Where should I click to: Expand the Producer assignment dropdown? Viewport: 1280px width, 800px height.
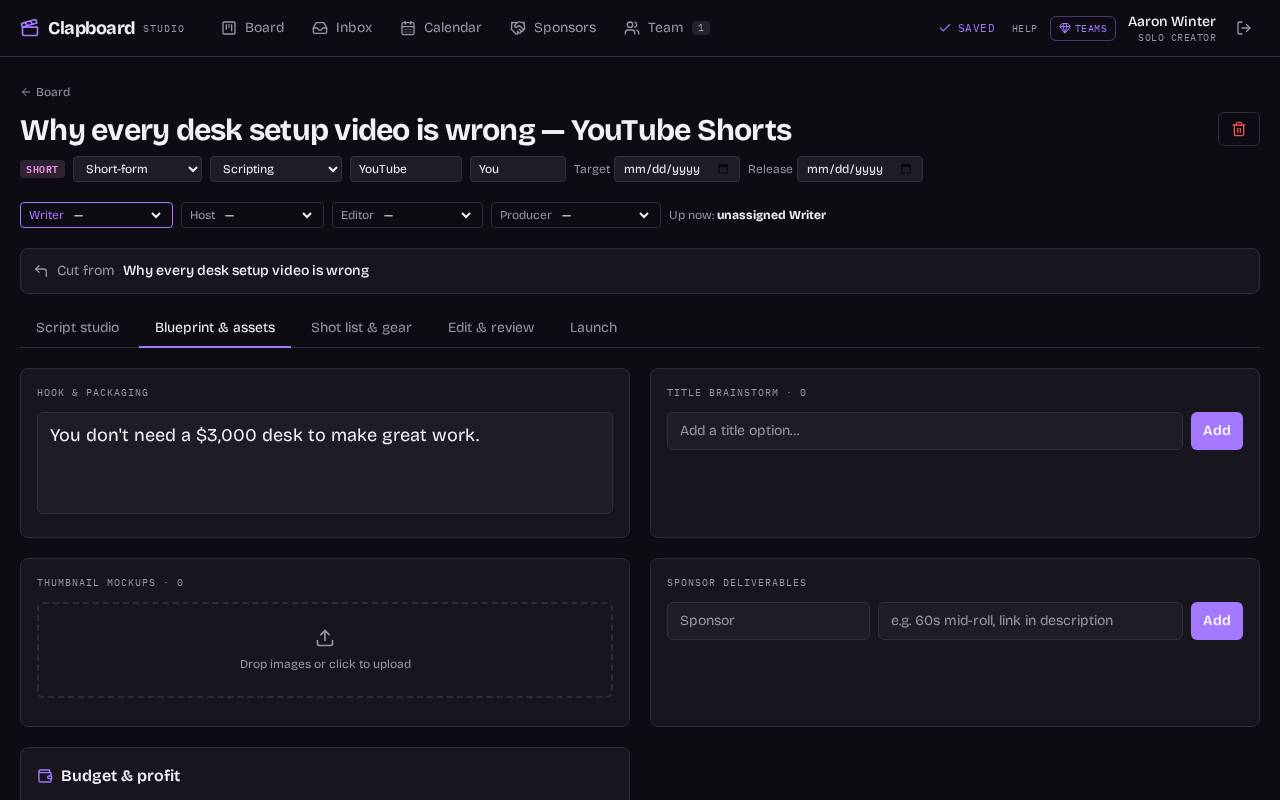[x=575, y=215]
